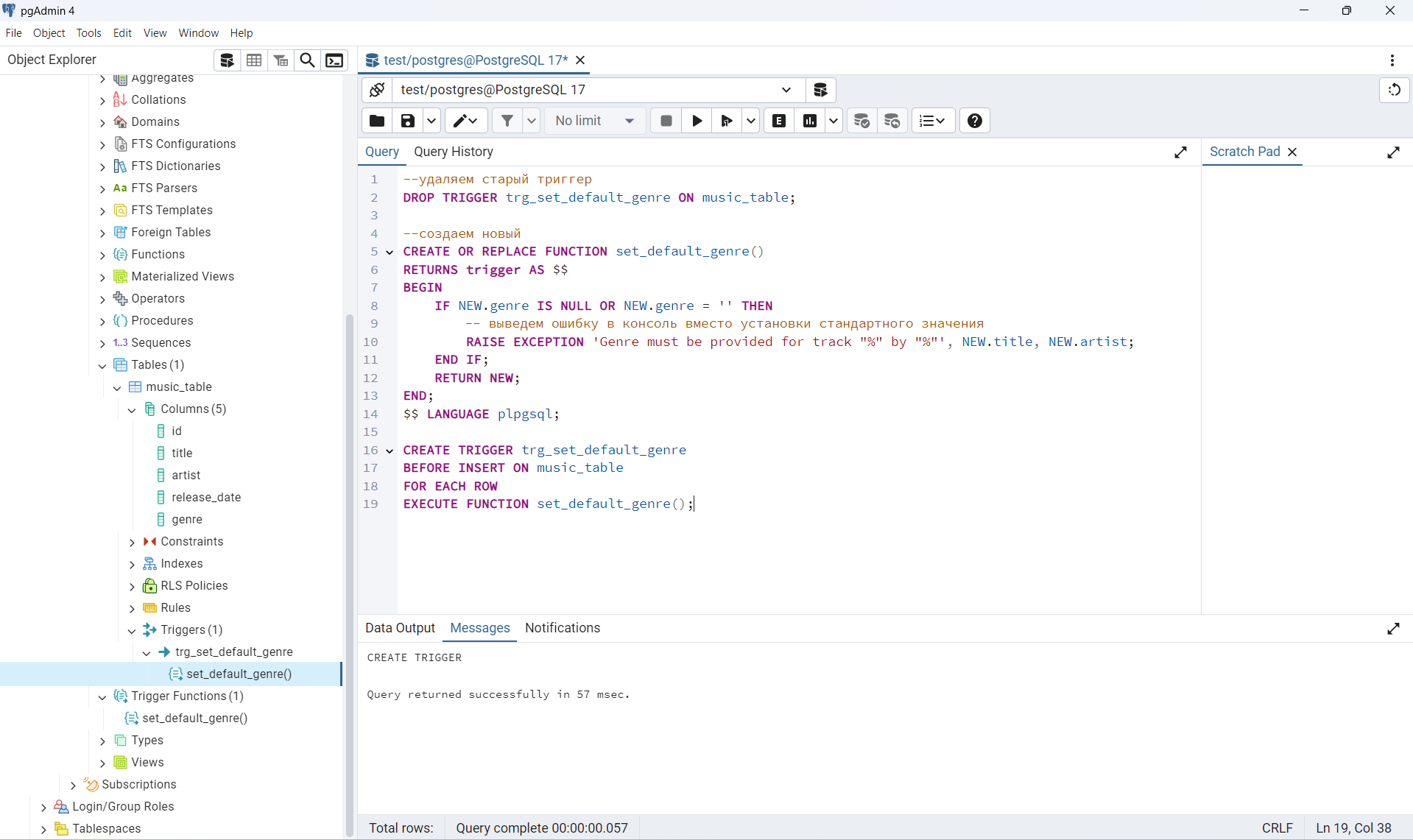This screenshot has width=1413, height=840.
Task: Execute the query with play button
Action: (x=697, y=121)
